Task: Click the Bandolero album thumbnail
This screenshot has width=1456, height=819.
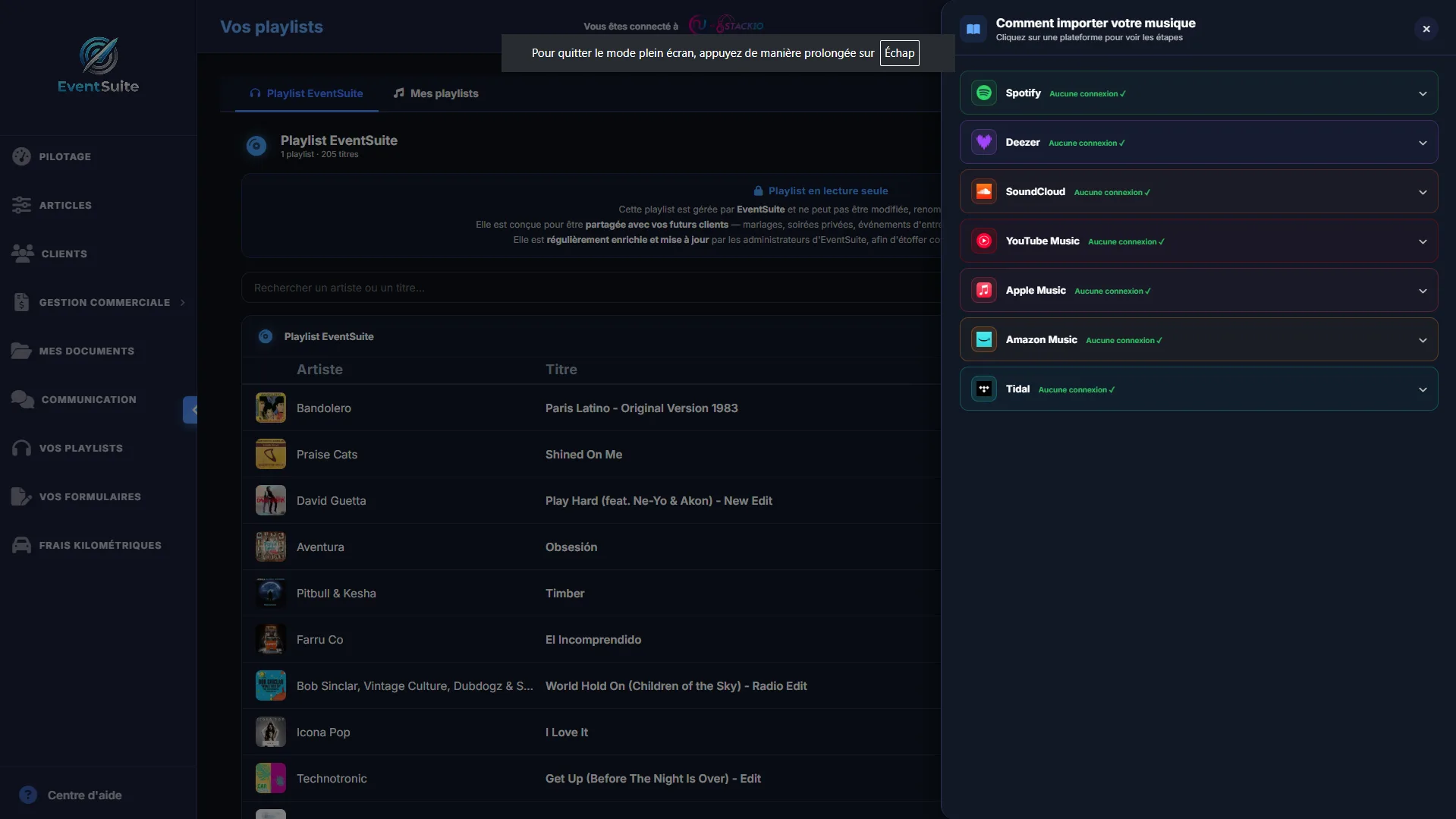Action: click(271, 408)
